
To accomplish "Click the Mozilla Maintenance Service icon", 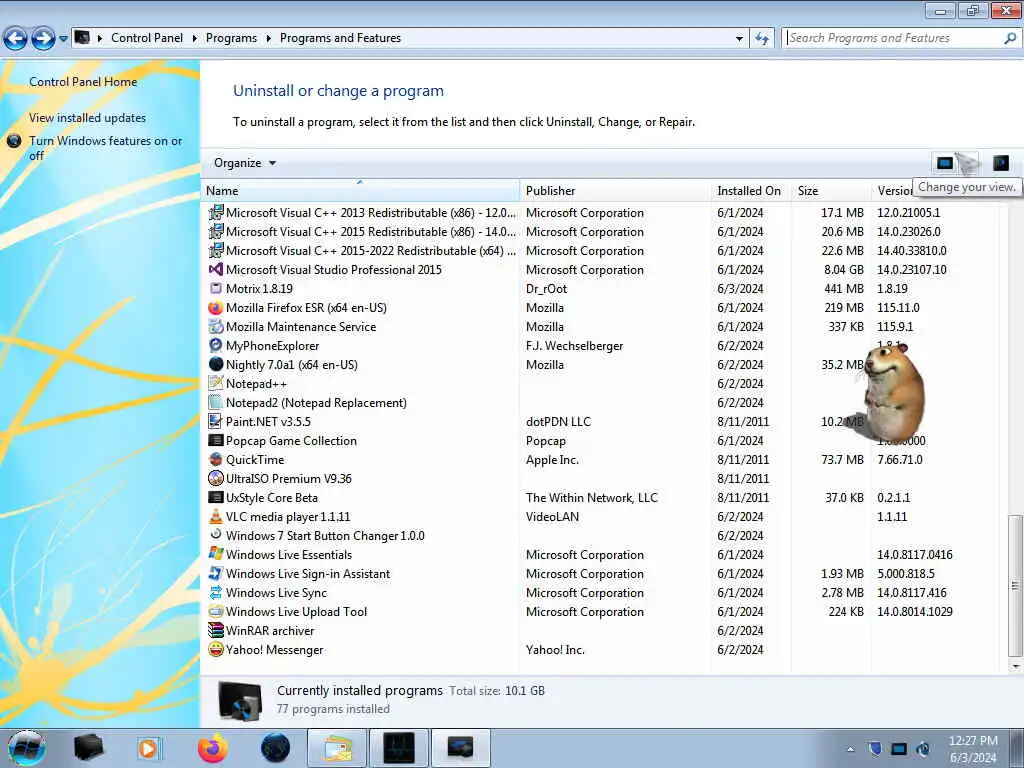I will (216, 327).
